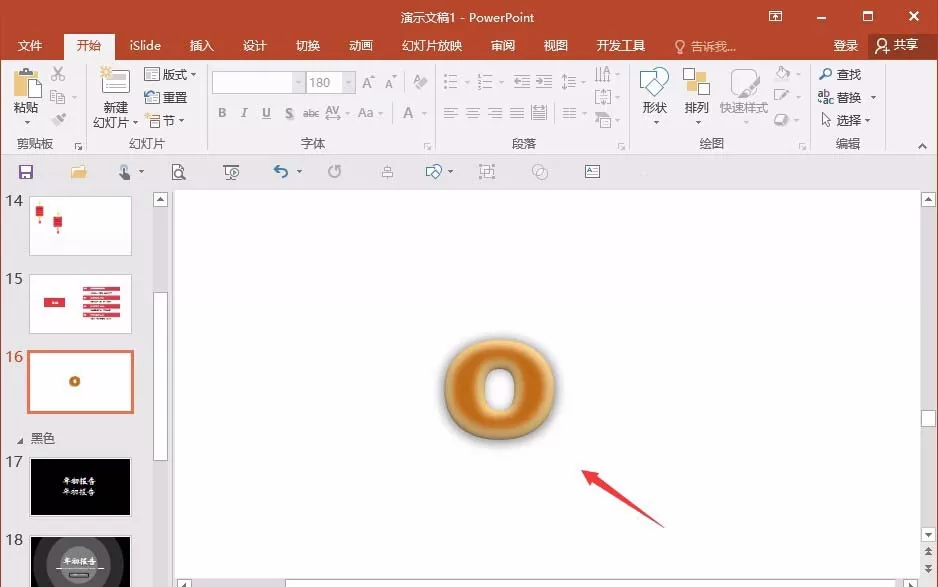Collapse the 黑色 section in slide panel
Screen dimensions: 938x587
tap(20, 440)
